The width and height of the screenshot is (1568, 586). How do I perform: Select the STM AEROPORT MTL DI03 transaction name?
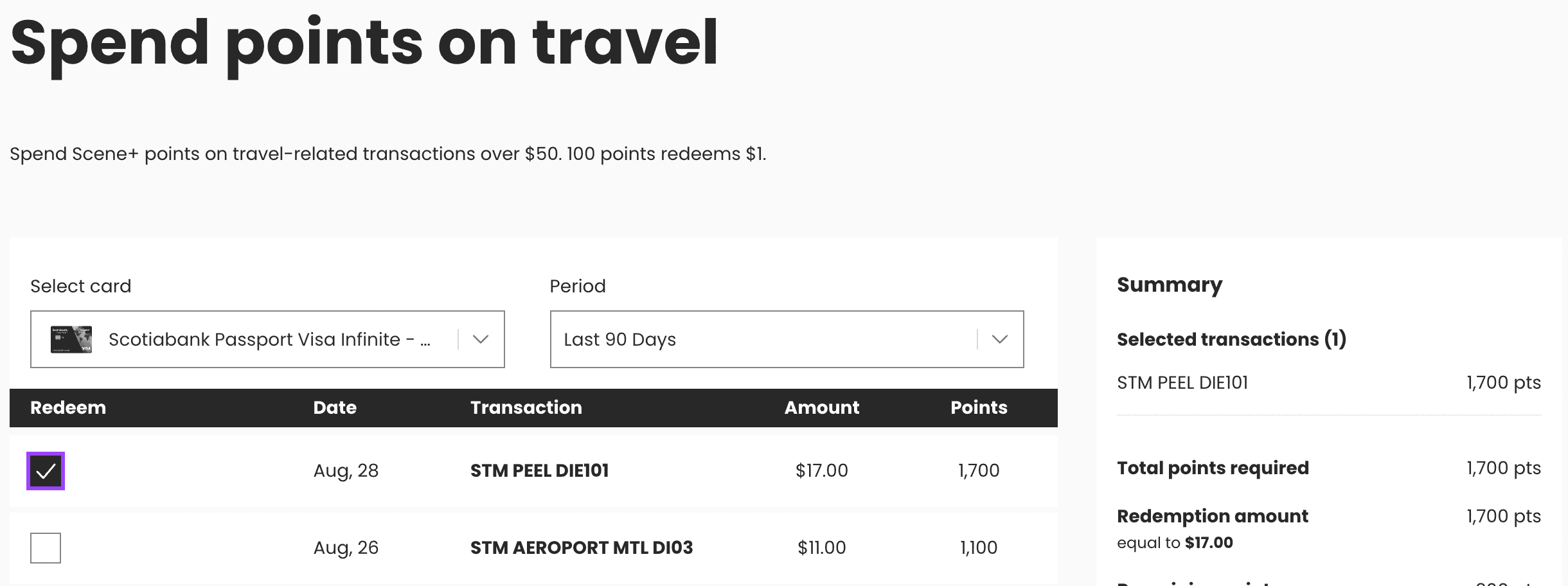click(581, 547)
